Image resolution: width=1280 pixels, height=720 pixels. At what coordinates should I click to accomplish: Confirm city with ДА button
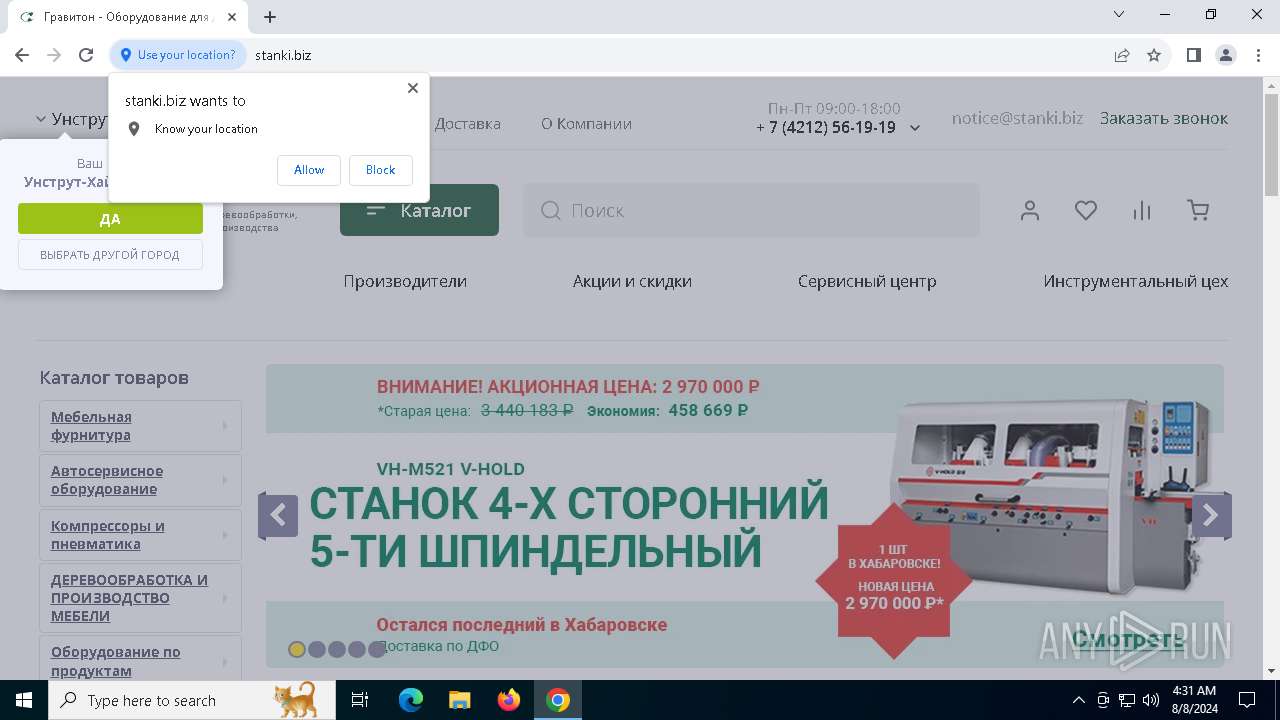[110, 219]
